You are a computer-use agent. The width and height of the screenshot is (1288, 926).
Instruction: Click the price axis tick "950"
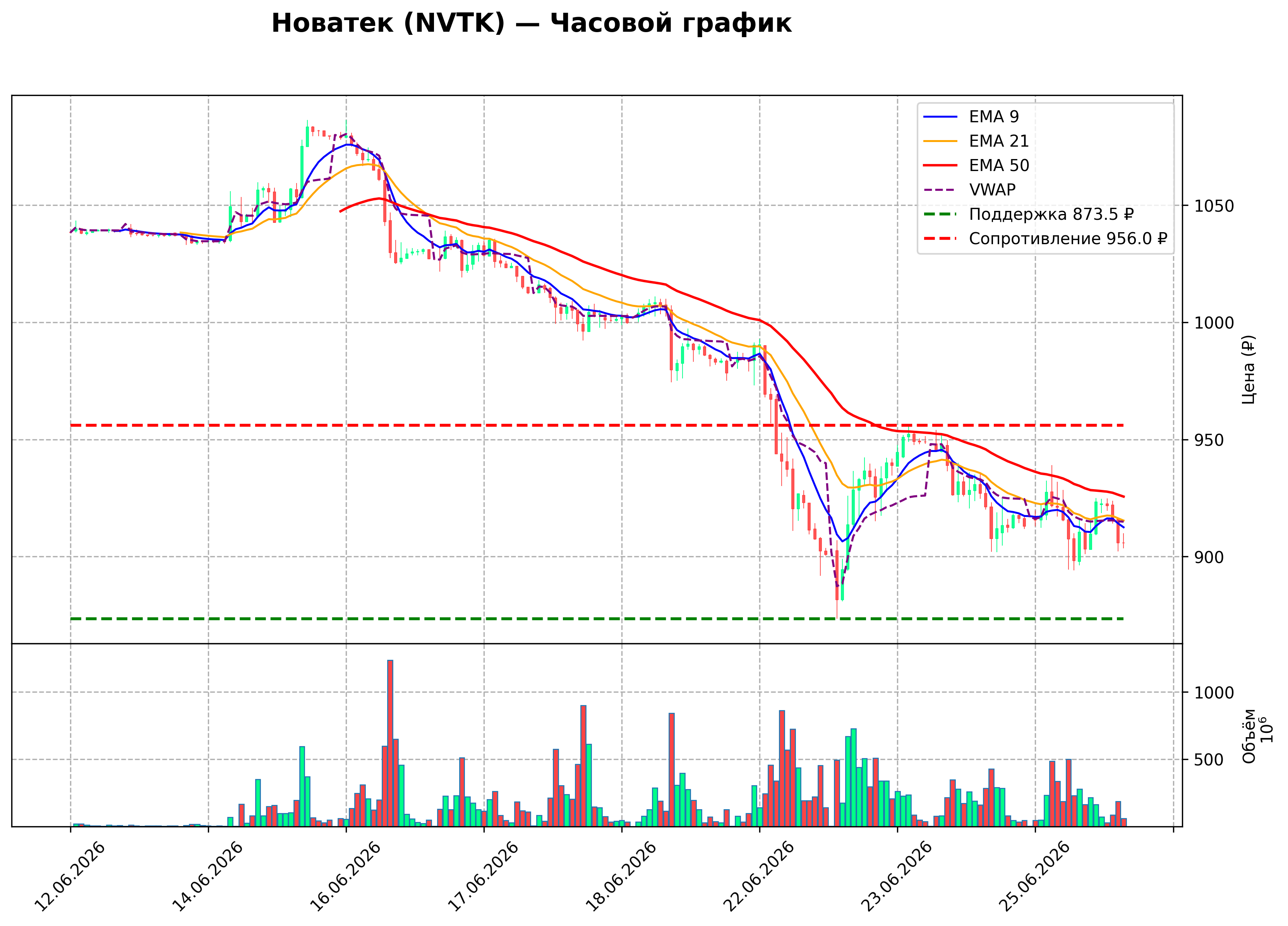click(x=1209, y=440)
